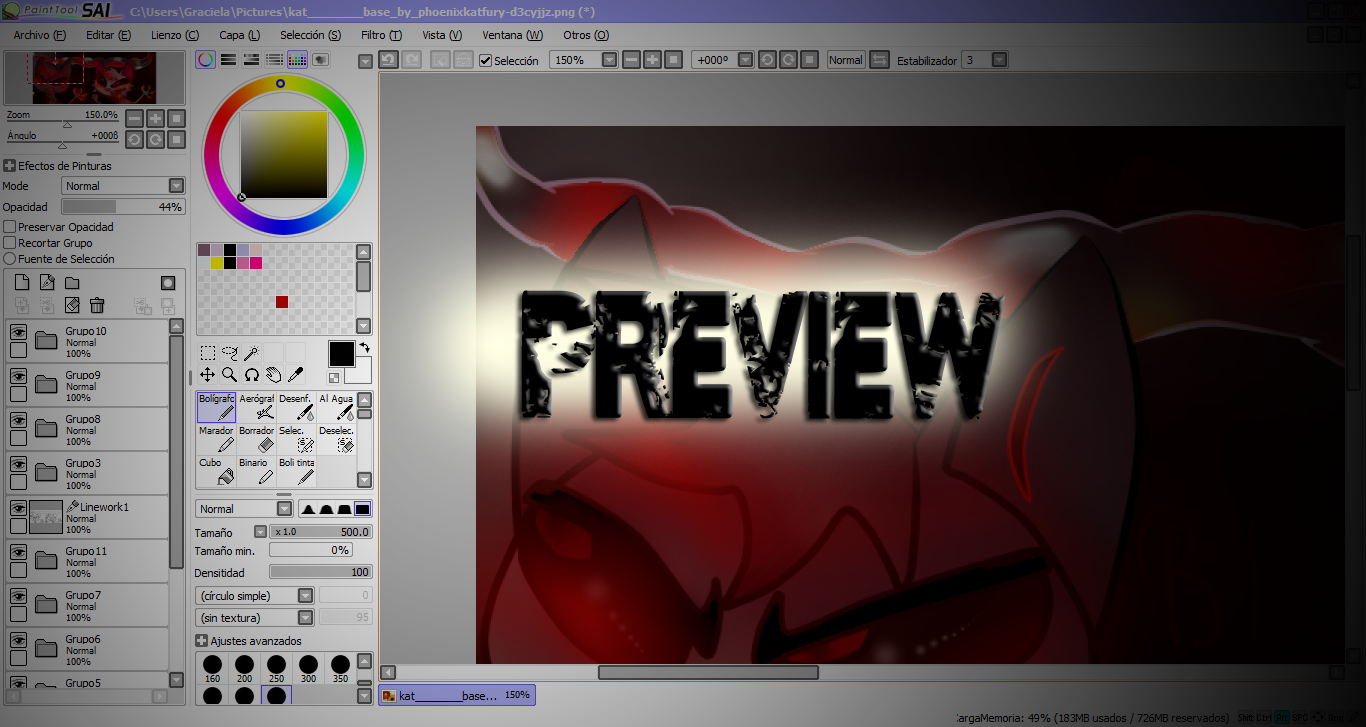The image size is (1366, 727).
Task: Uncheck the Selección checkbox in toolbar
Action: tap(486, 60)
